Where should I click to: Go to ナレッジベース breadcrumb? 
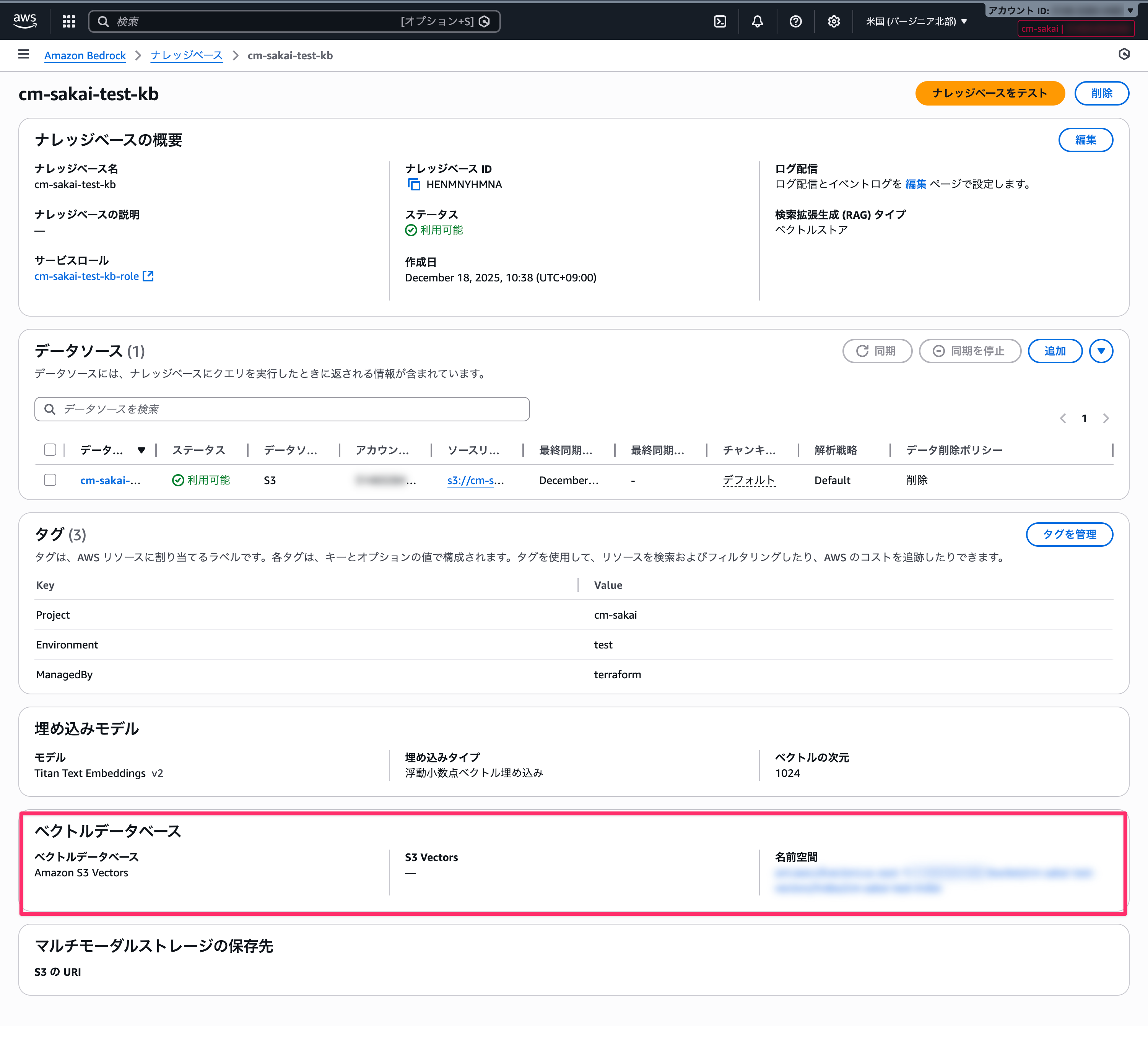186,55
